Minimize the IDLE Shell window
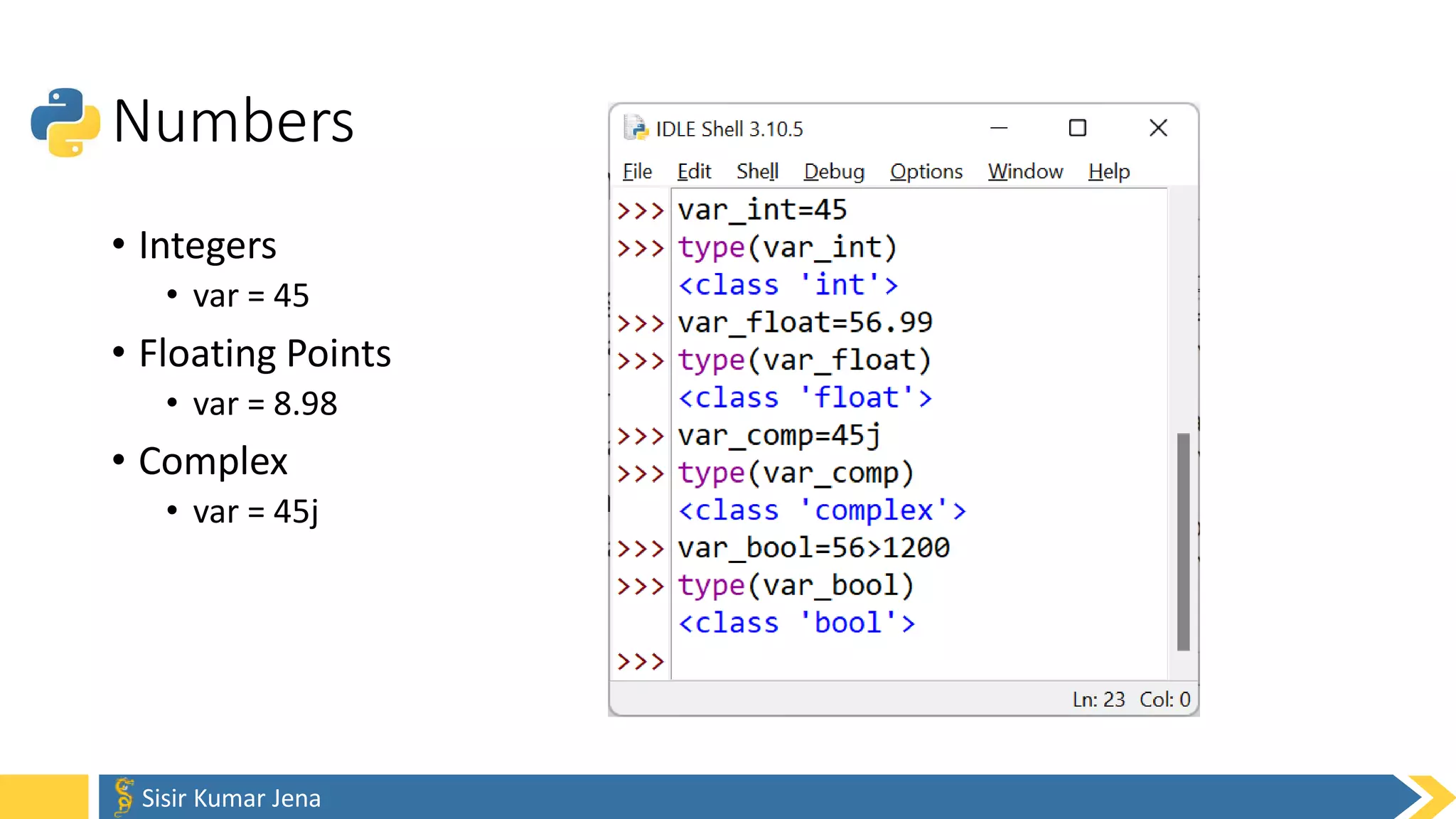This screenshot has height=819, width=1456. [999, 128]
